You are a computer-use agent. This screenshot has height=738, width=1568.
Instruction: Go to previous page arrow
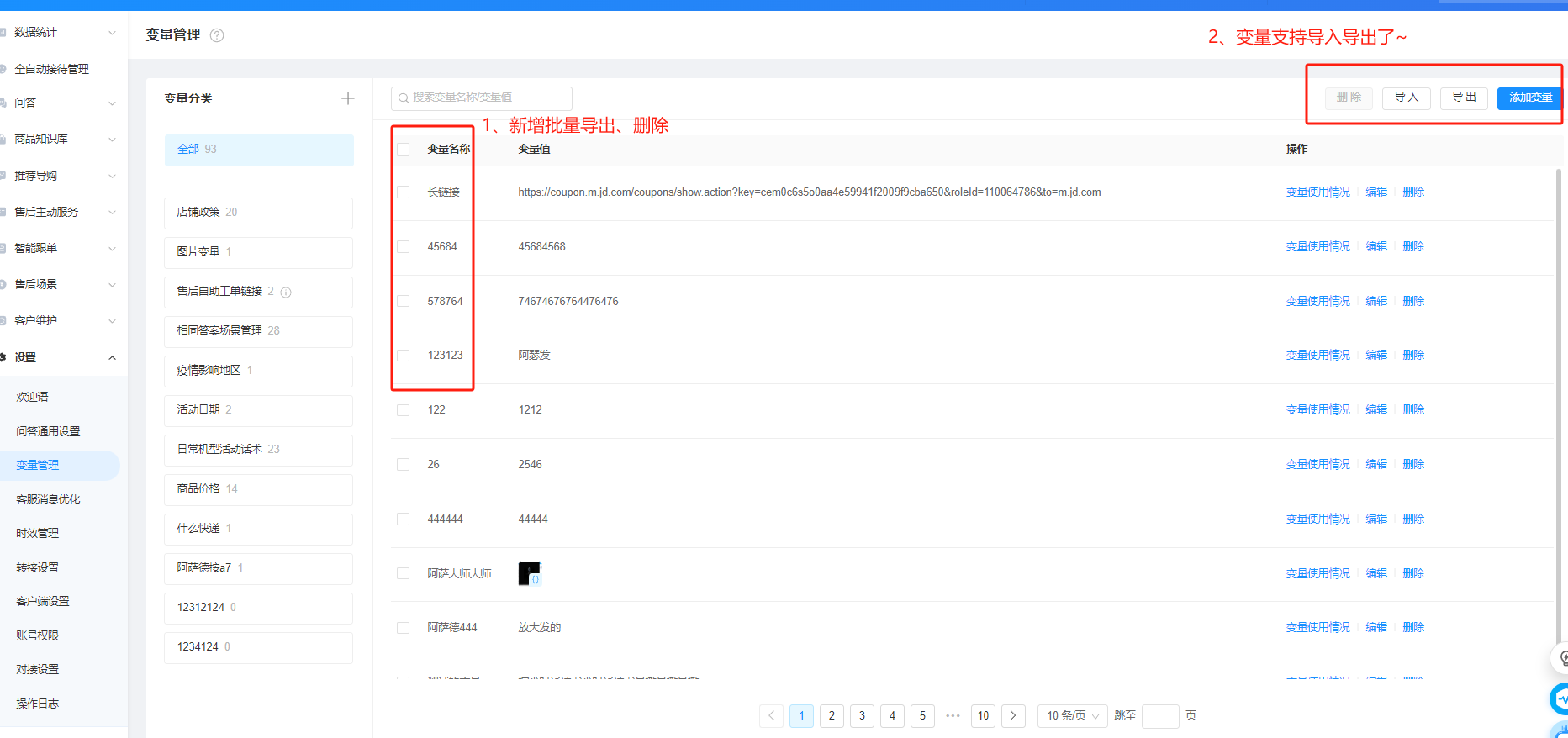click(x=772, y=716)
